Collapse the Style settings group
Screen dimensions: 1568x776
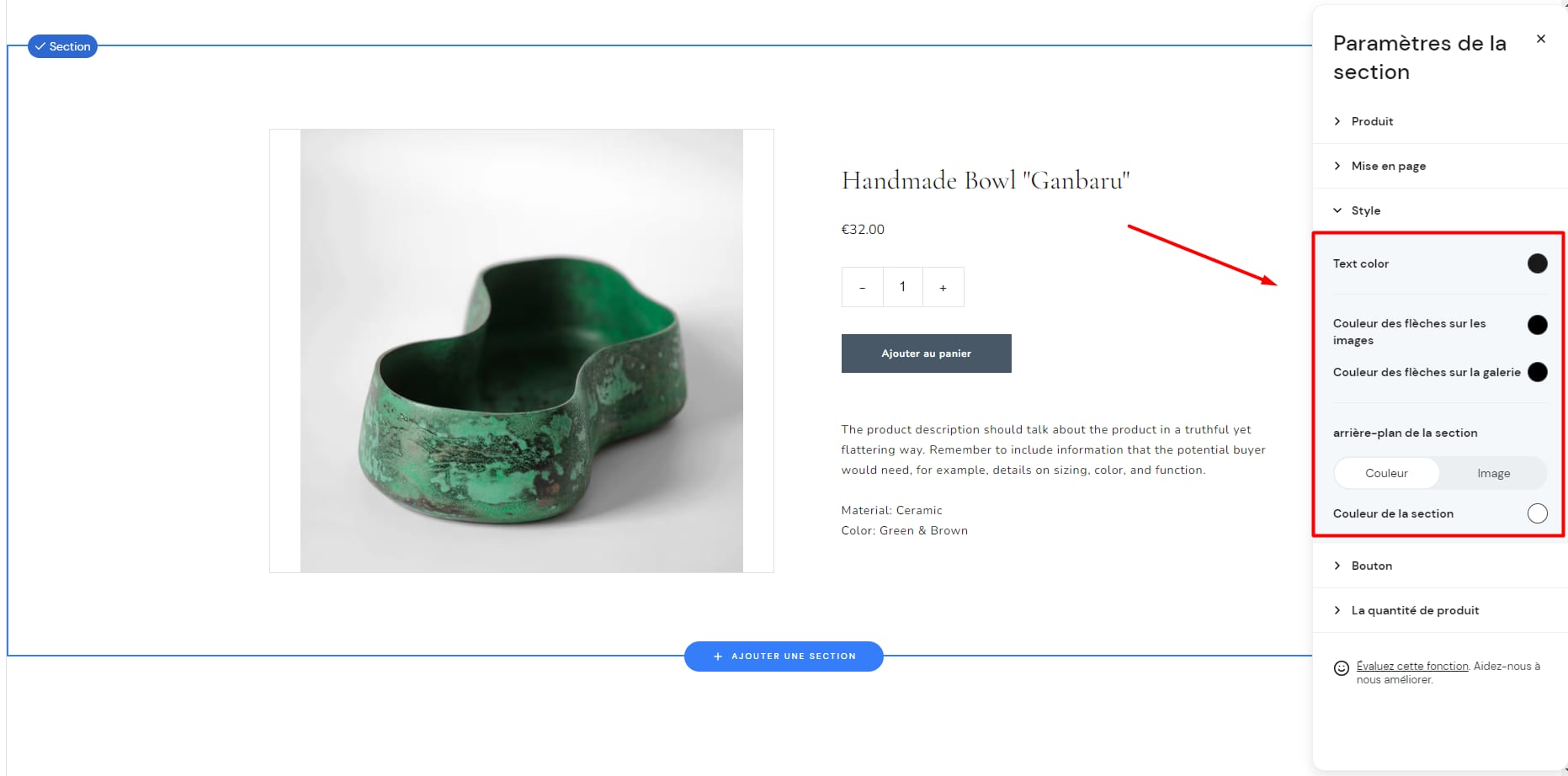pyautogui.click(x=1365, y=210)
